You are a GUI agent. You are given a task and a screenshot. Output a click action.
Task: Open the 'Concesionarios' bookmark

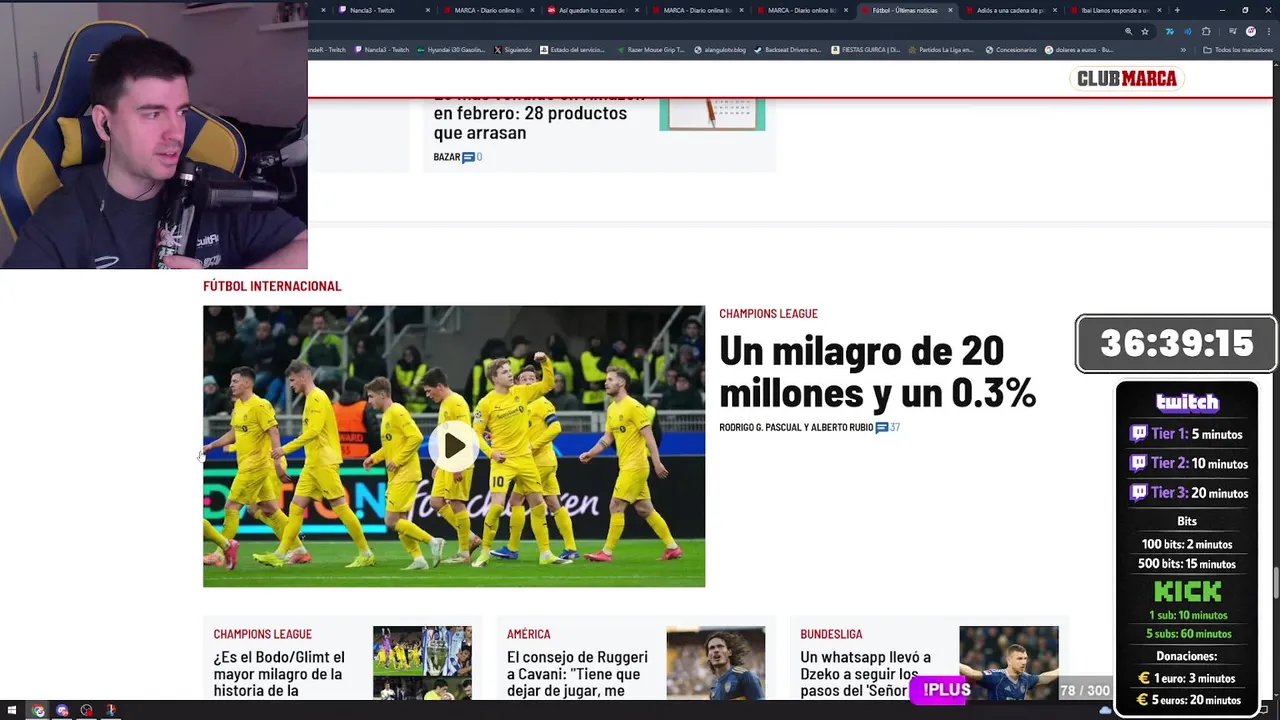coord(1011,49)
